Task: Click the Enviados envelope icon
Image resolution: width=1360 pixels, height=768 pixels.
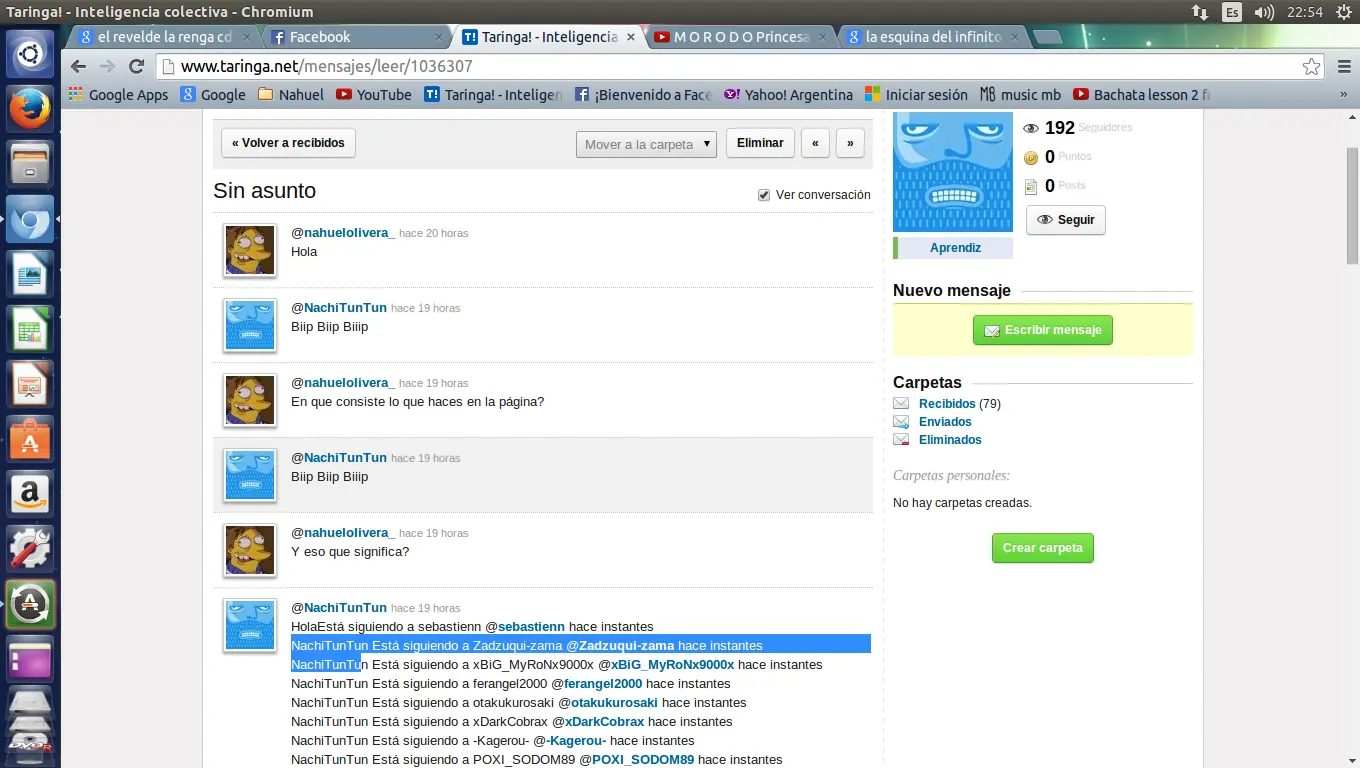Action: point(901,421)
